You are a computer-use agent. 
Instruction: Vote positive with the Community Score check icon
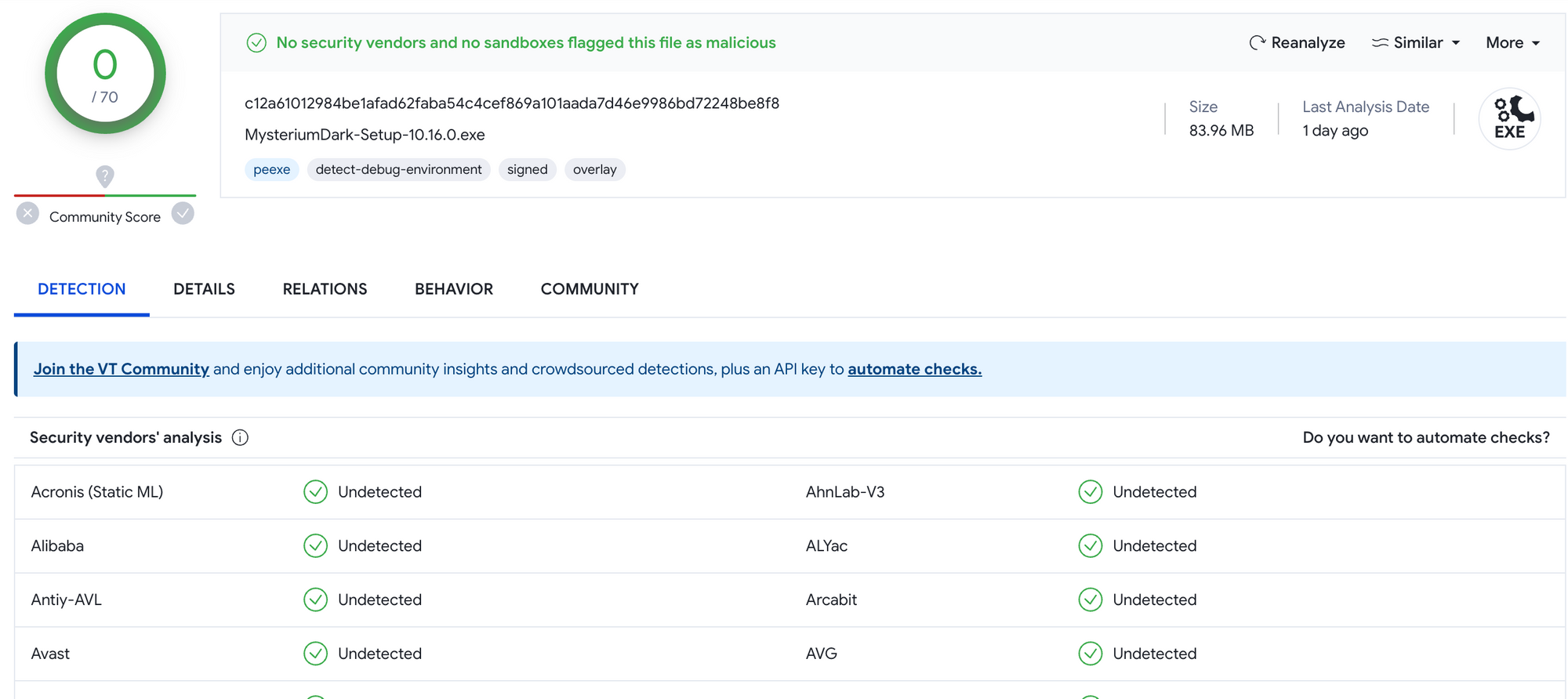tap(183, 213)
